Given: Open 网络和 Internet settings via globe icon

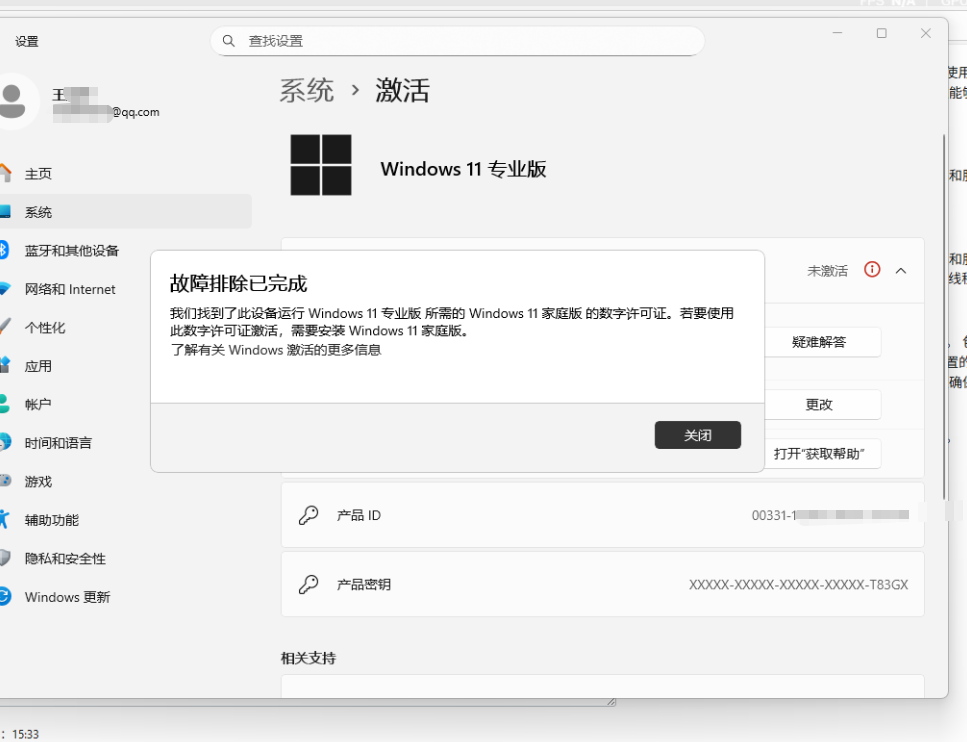Looking at the screenshot, I should (x=12, y=289).
